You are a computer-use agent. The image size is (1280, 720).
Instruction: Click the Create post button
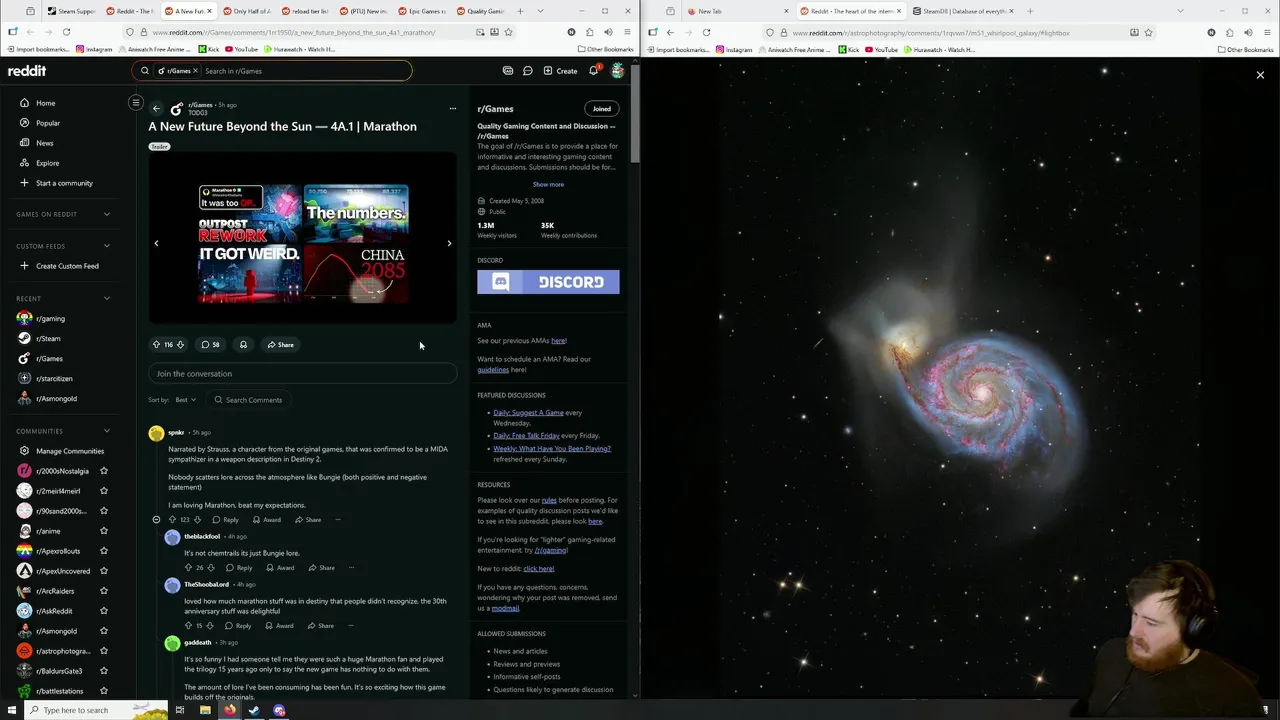point(560,71)
